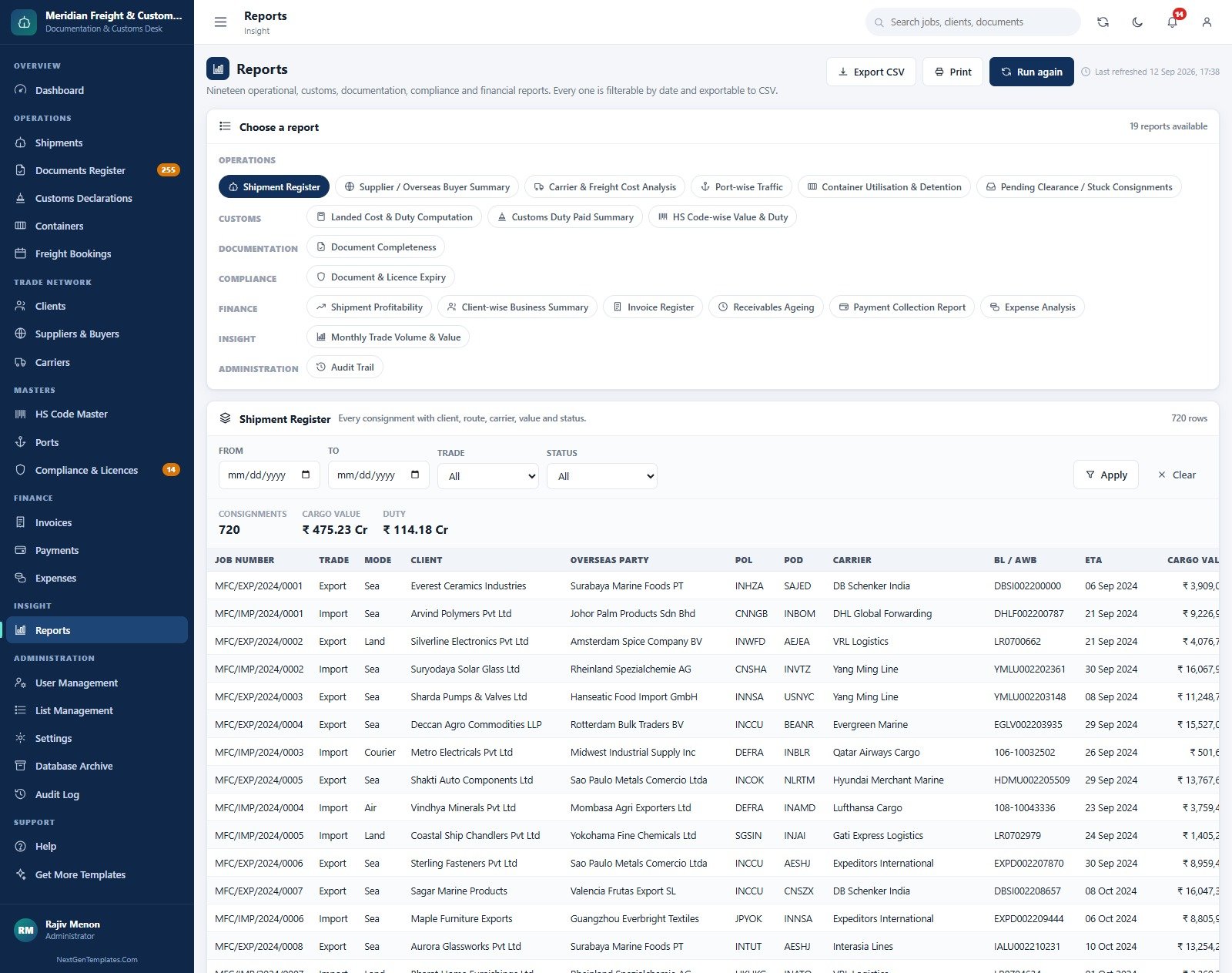Open the Invoice Register report
This screenshot has width=1232, height=973.
point(653,307)
